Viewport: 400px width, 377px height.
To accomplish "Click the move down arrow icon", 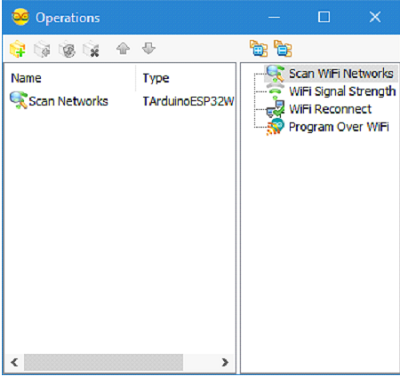I will (x=149, y=49).
